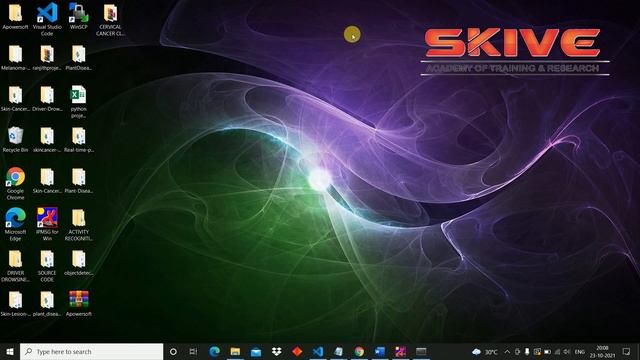Select the DRIVER DROWSINE... folder
Screen dimensions: 640x360
tap(16, 265)
